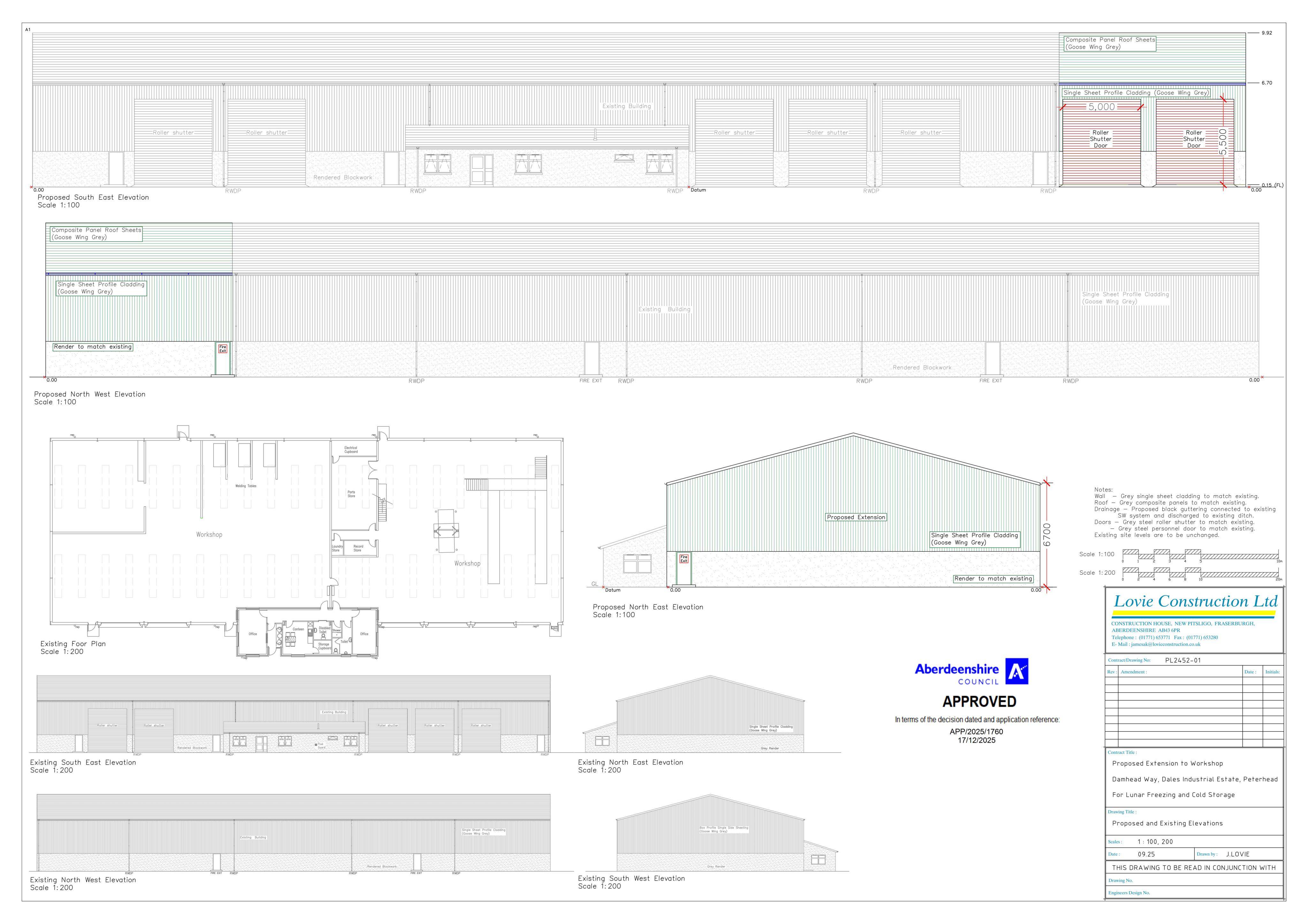
Task: Click 'Proposed and Existing Elevations' drawing title
Action: click(1167, 824)
